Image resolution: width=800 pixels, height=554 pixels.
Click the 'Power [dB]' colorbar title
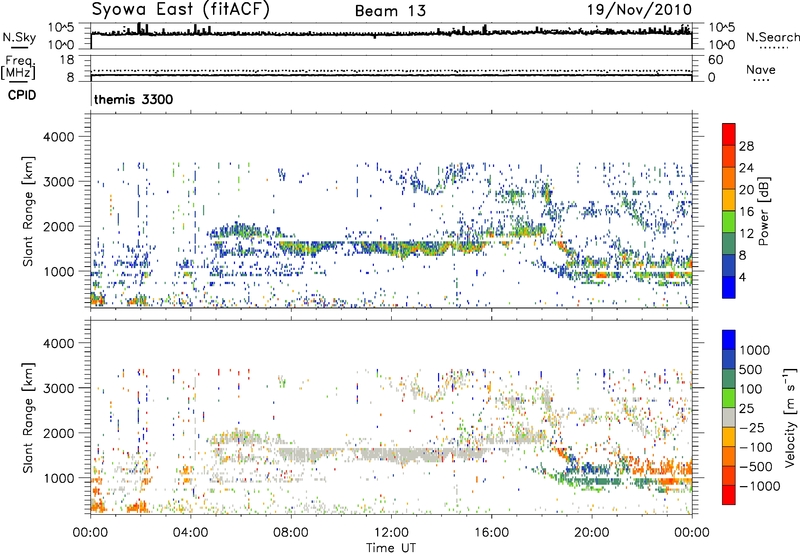click(x=763, y=211)
